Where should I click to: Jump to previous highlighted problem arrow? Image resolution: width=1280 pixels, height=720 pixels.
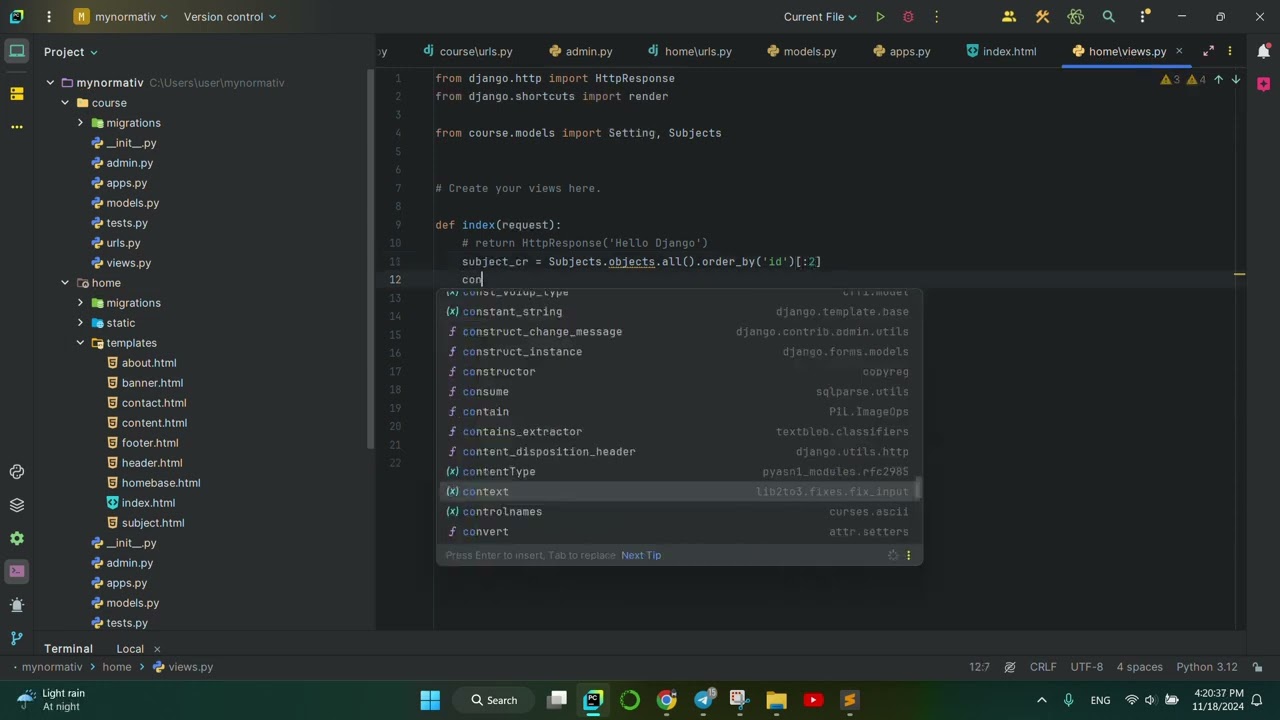click(x=1218, y=79)
